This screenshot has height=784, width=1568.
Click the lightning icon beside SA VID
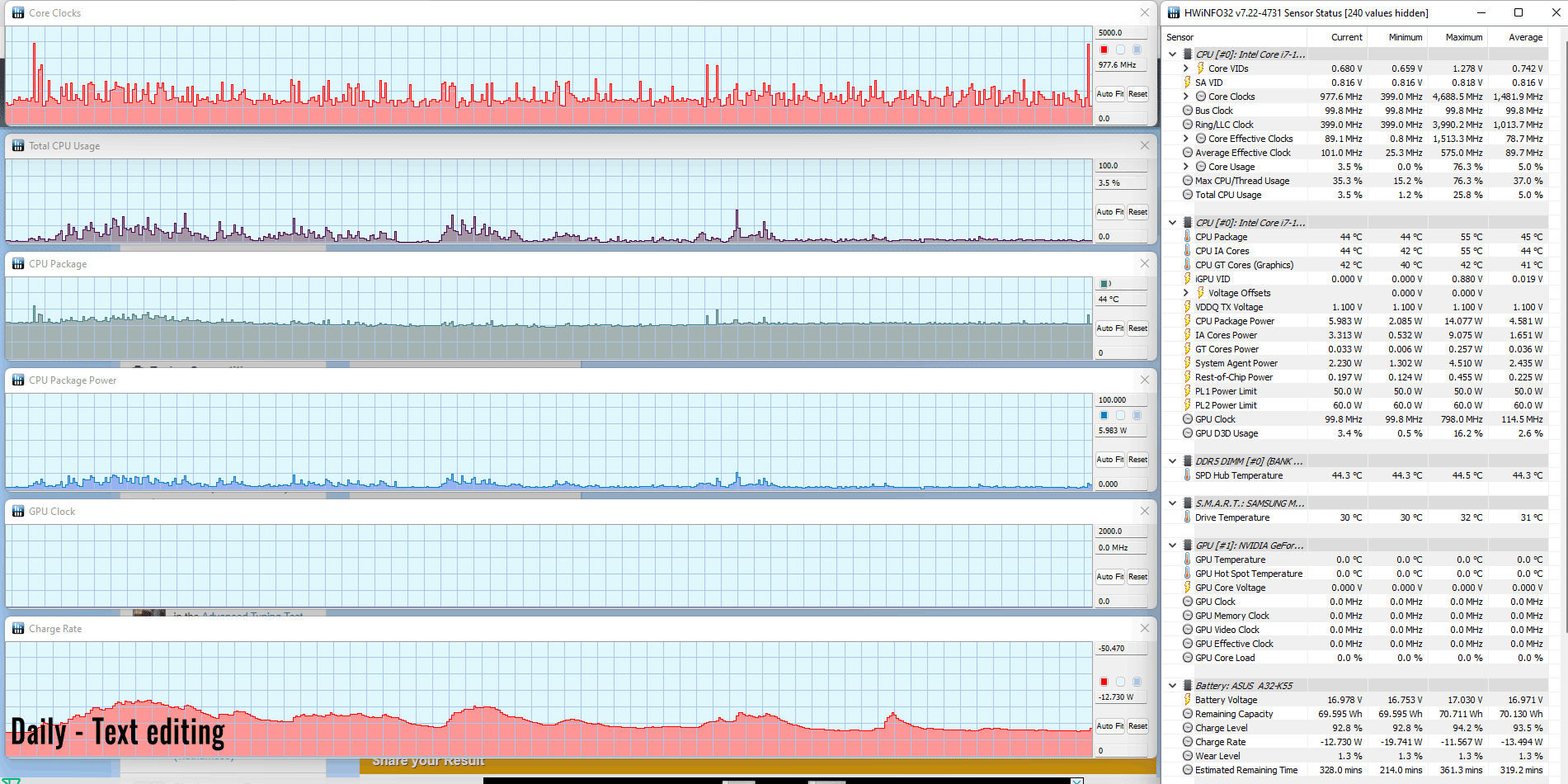coord(1187,83)
